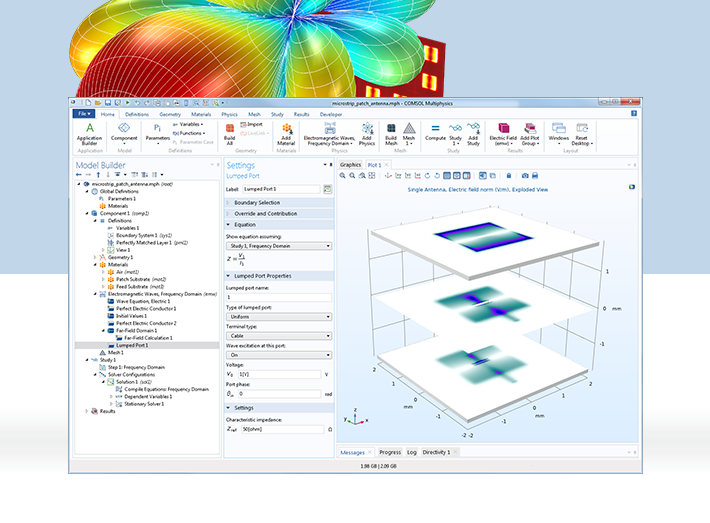The height and width of the screenshot is (523, 710).
Task: Open the Progress tab
Action: 390,452
